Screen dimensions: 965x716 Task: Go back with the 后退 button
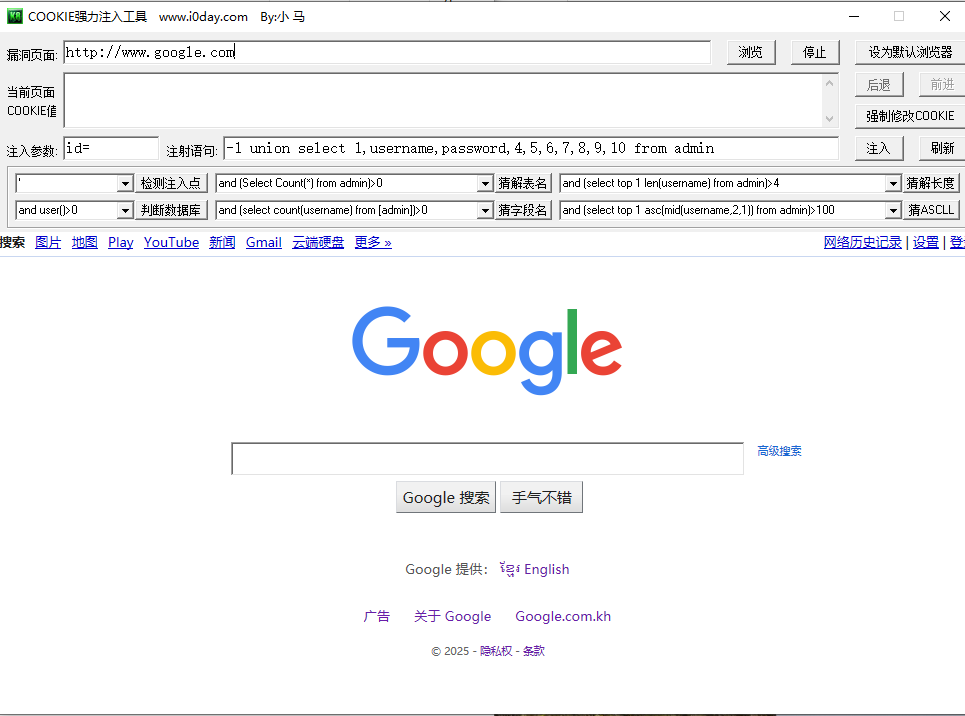pyautogui.click(x=879, y=84)
